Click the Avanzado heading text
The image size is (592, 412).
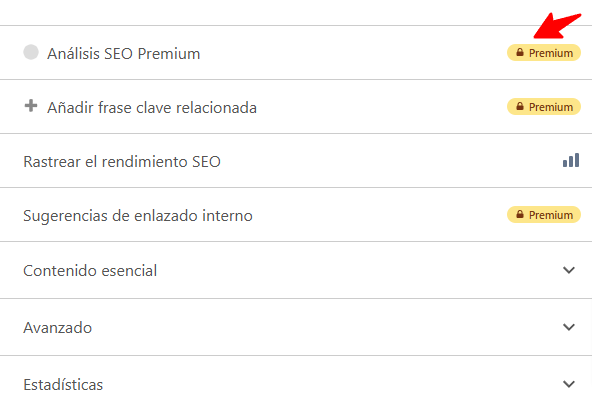click(58, 328)
